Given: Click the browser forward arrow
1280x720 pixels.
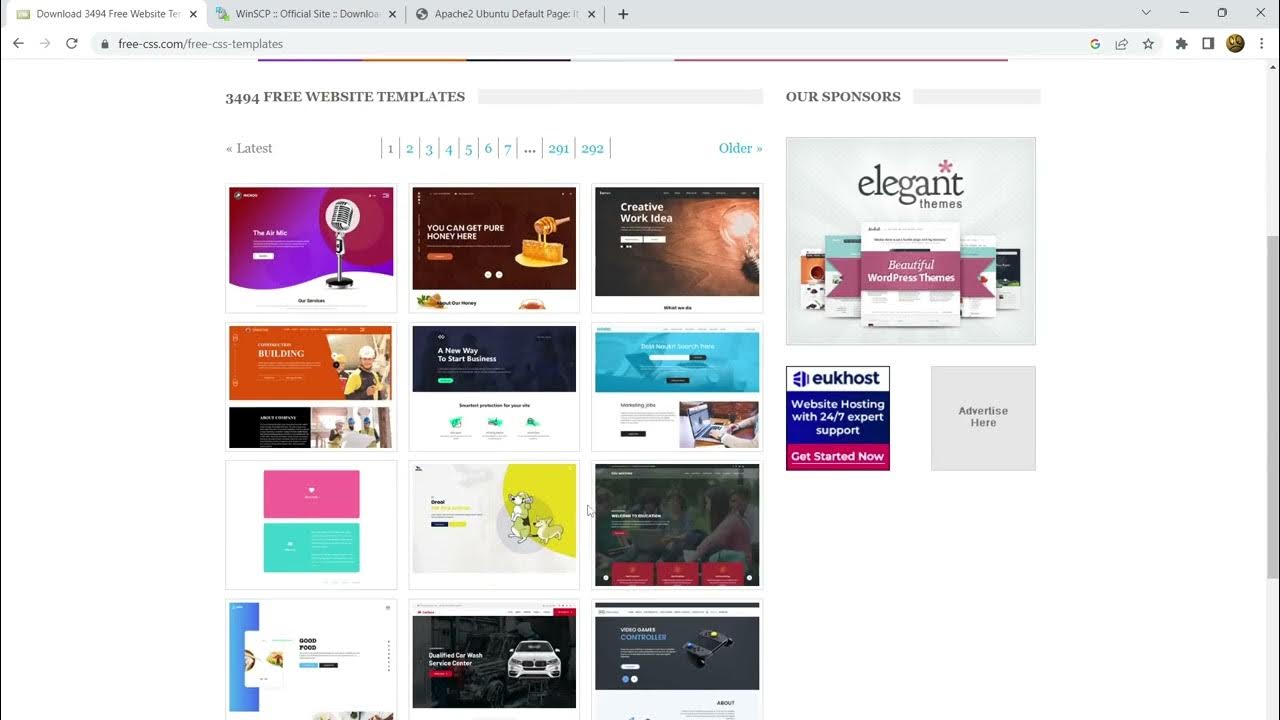Looking at the screenshot, I should point(45,44).
